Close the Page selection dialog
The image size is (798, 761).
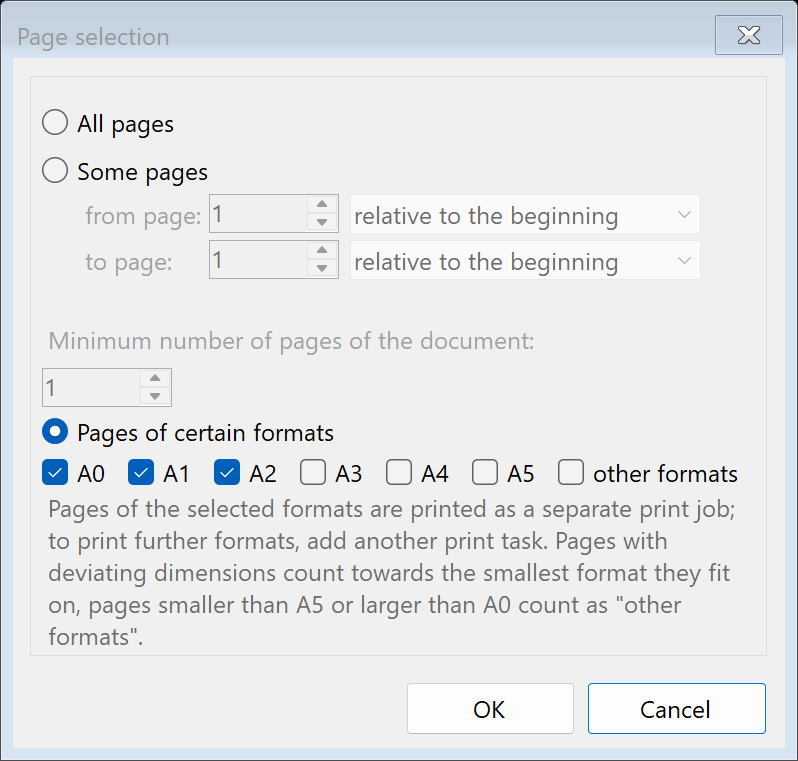point(749,35)
